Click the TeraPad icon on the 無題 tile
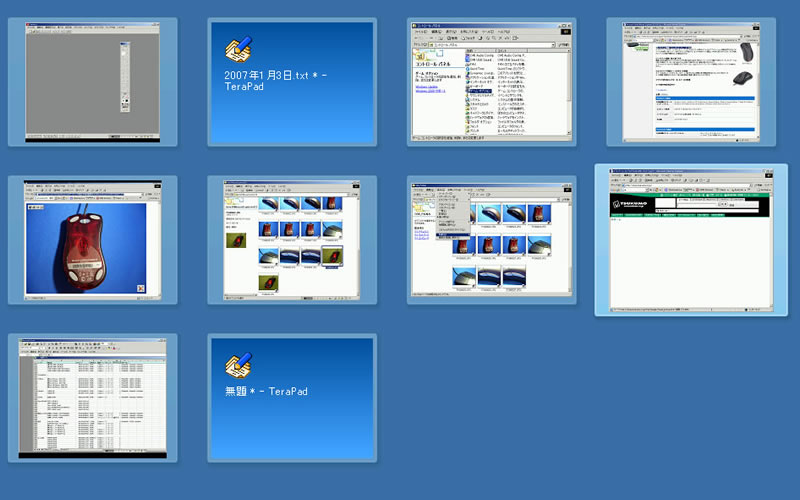 [237, 365]
